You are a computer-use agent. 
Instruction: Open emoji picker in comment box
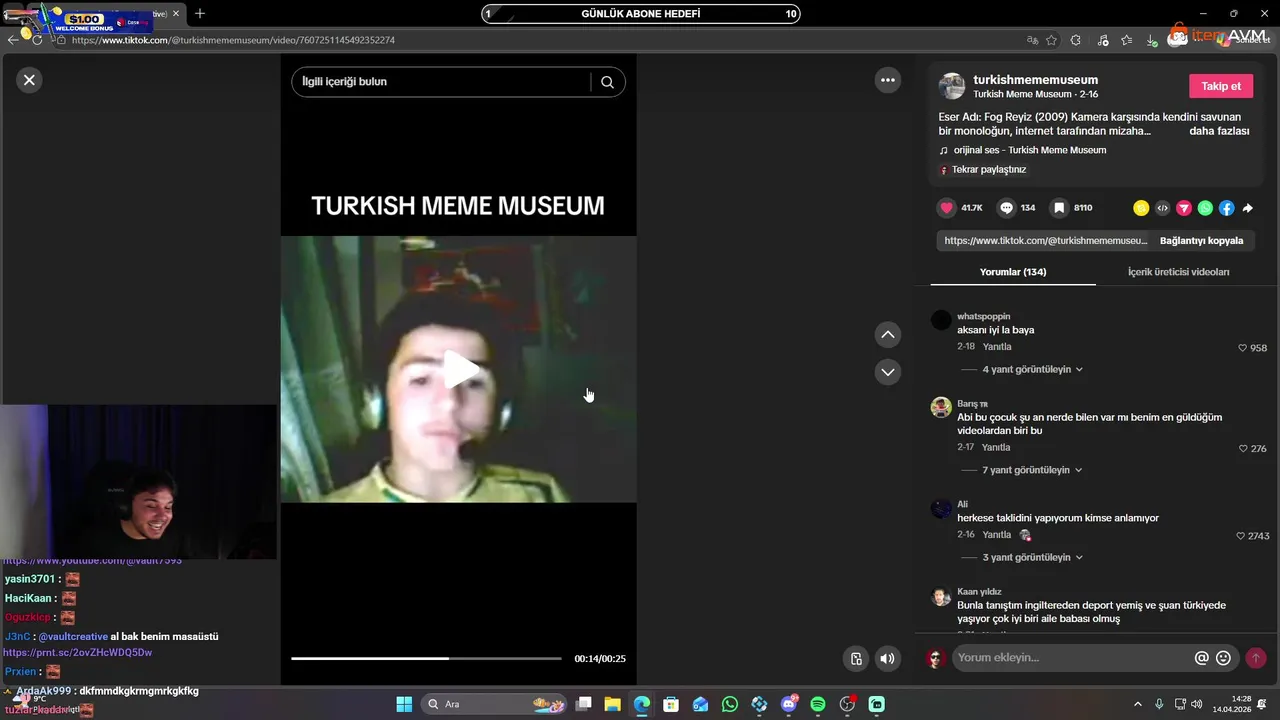tap(1223, 658)
